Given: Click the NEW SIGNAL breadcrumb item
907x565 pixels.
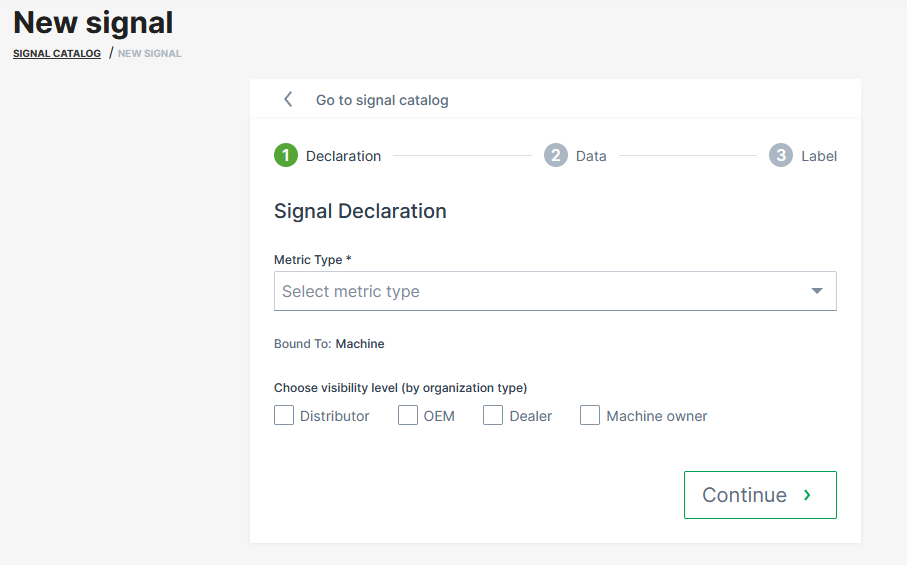Looking at the screenshot, I should tap(150, 53).
